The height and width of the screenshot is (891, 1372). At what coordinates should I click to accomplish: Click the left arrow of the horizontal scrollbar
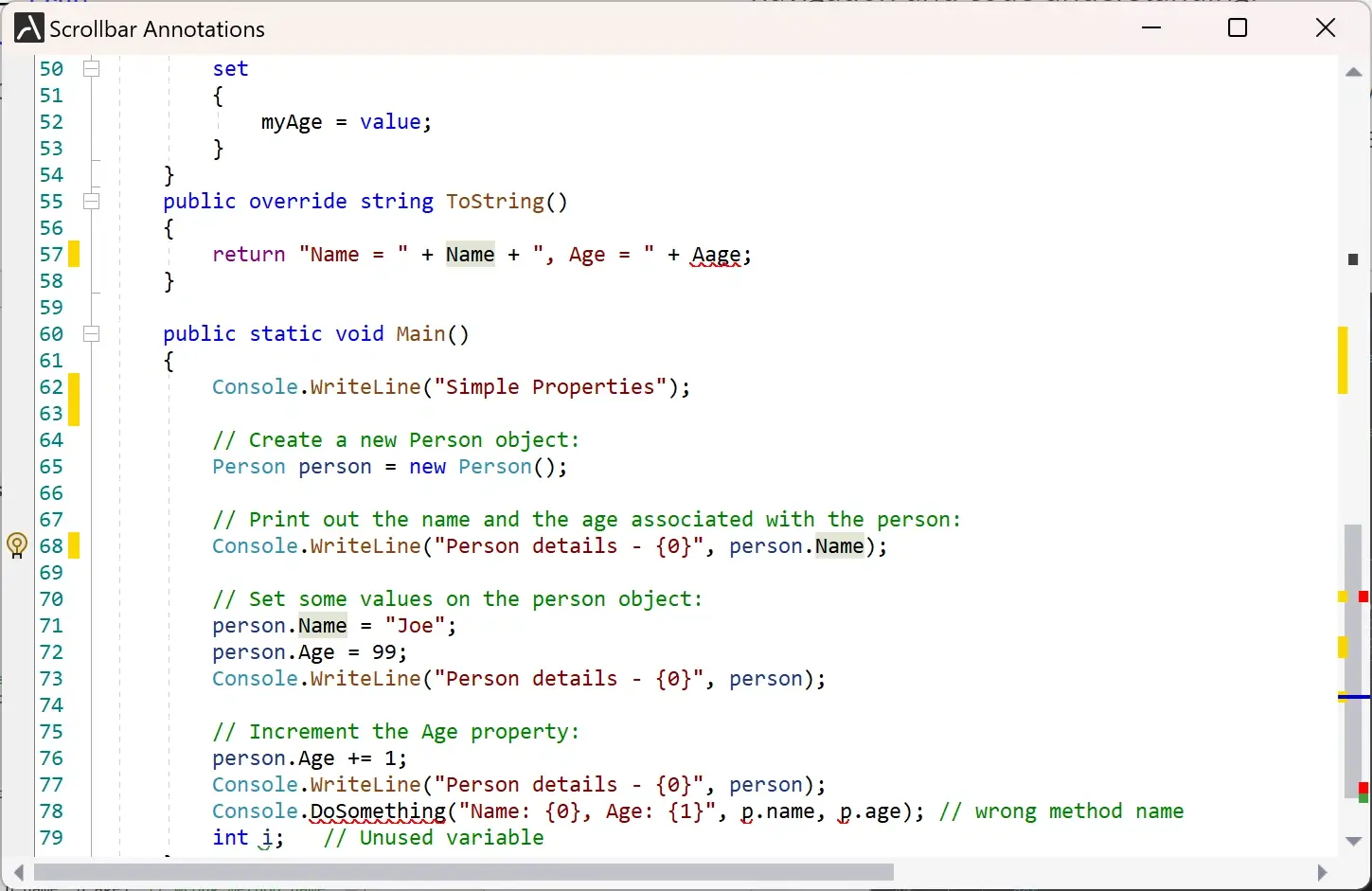(18, 872)
